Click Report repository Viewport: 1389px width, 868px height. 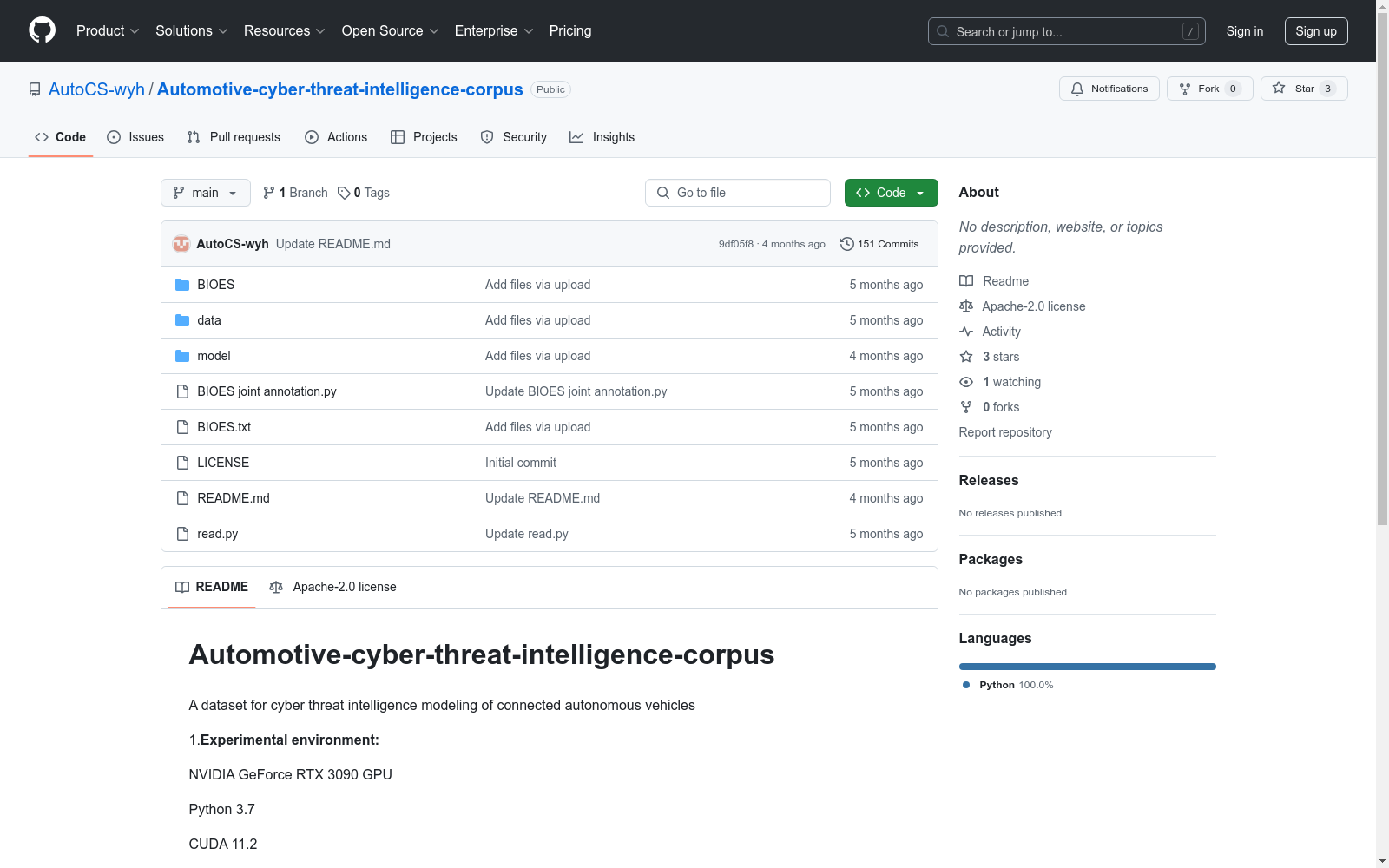[x=1005, y=432]
